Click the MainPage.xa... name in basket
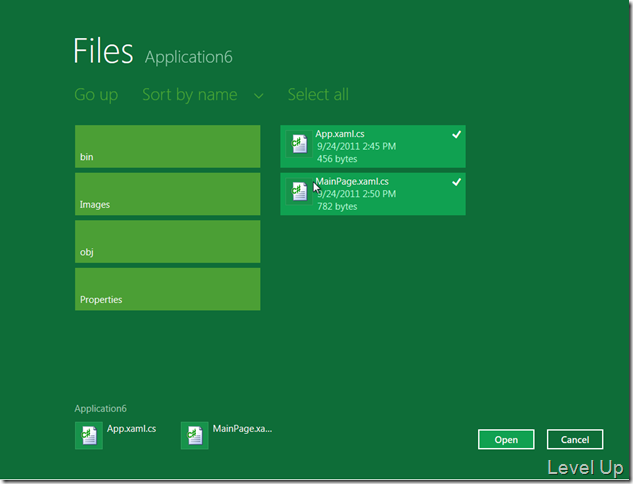 [242, 429]
